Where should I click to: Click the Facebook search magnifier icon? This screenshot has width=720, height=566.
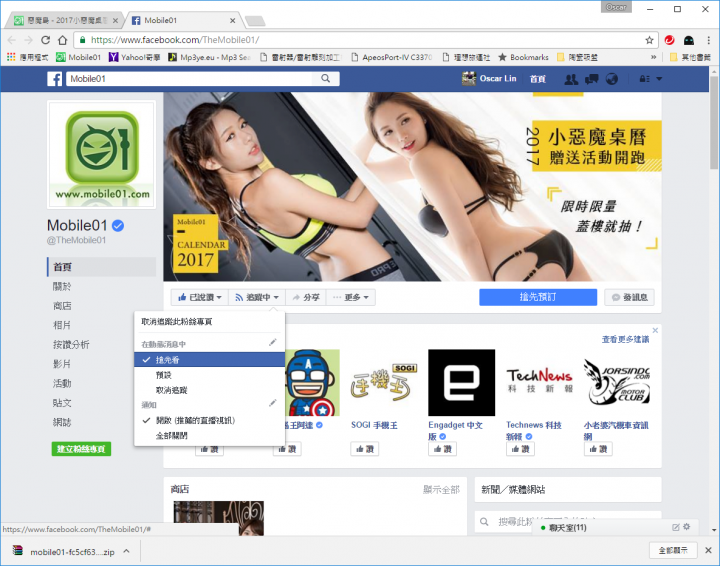[326, 78]
